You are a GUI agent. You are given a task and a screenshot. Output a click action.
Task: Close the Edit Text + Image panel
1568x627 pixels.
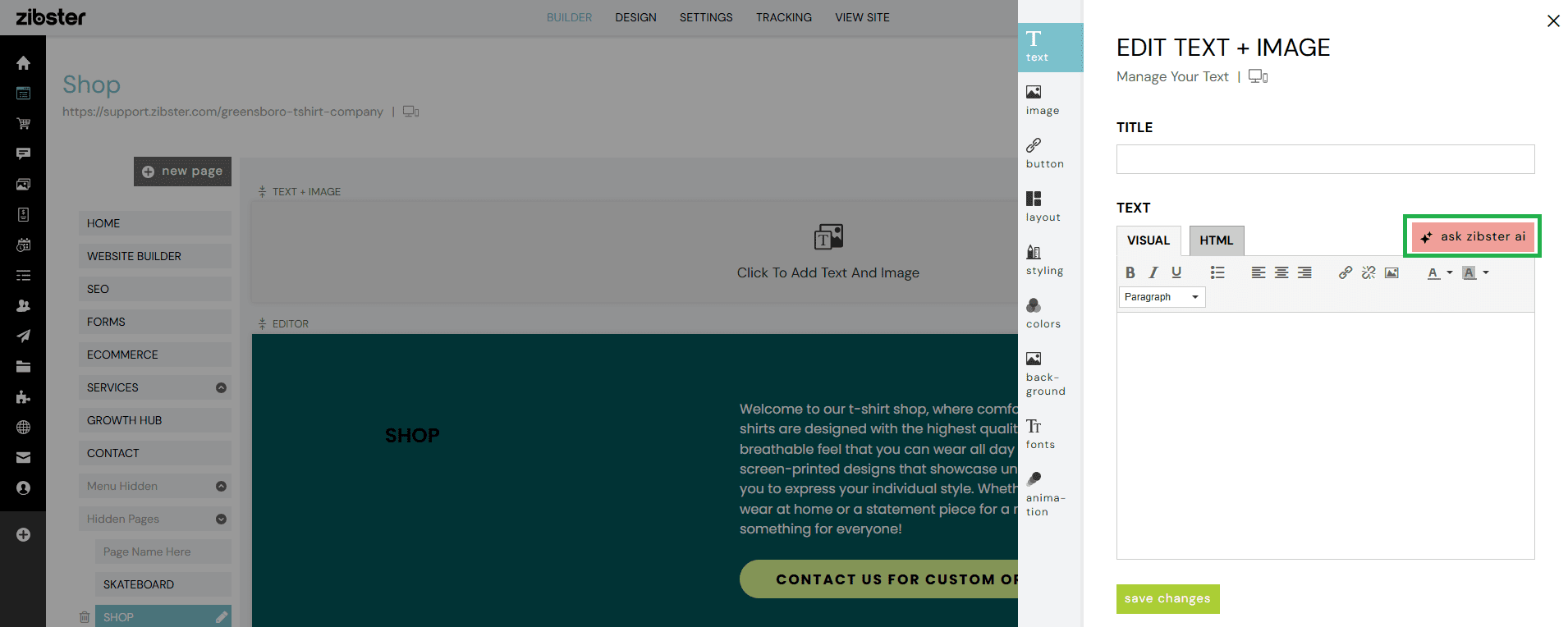click(1553, 21)
